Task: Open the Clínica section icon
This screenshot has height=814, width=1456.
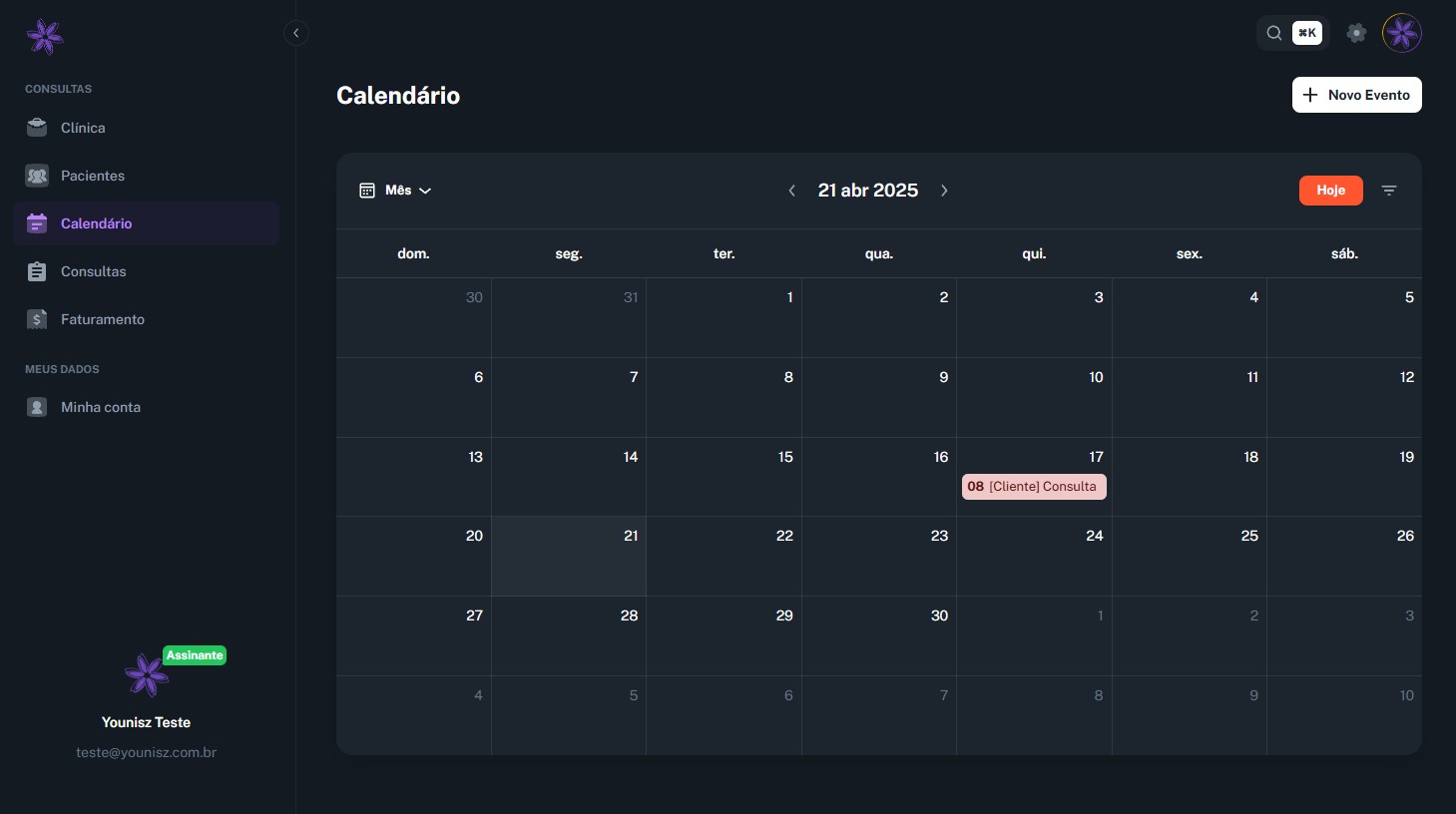Action: point(37,128)
